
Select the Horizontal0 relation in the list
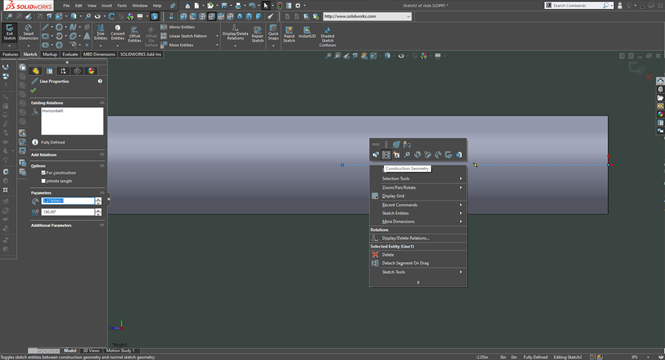[x=53, y=111]
